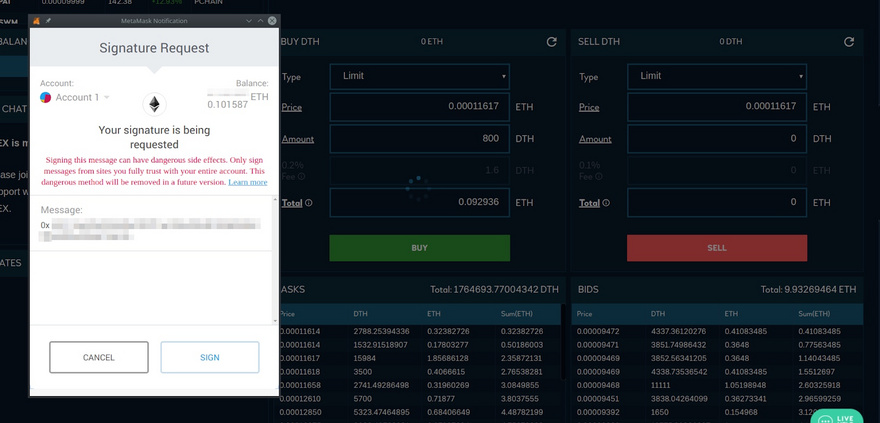Click the BIDS DTH column header
880x423 pixels.
pos(658,314)
